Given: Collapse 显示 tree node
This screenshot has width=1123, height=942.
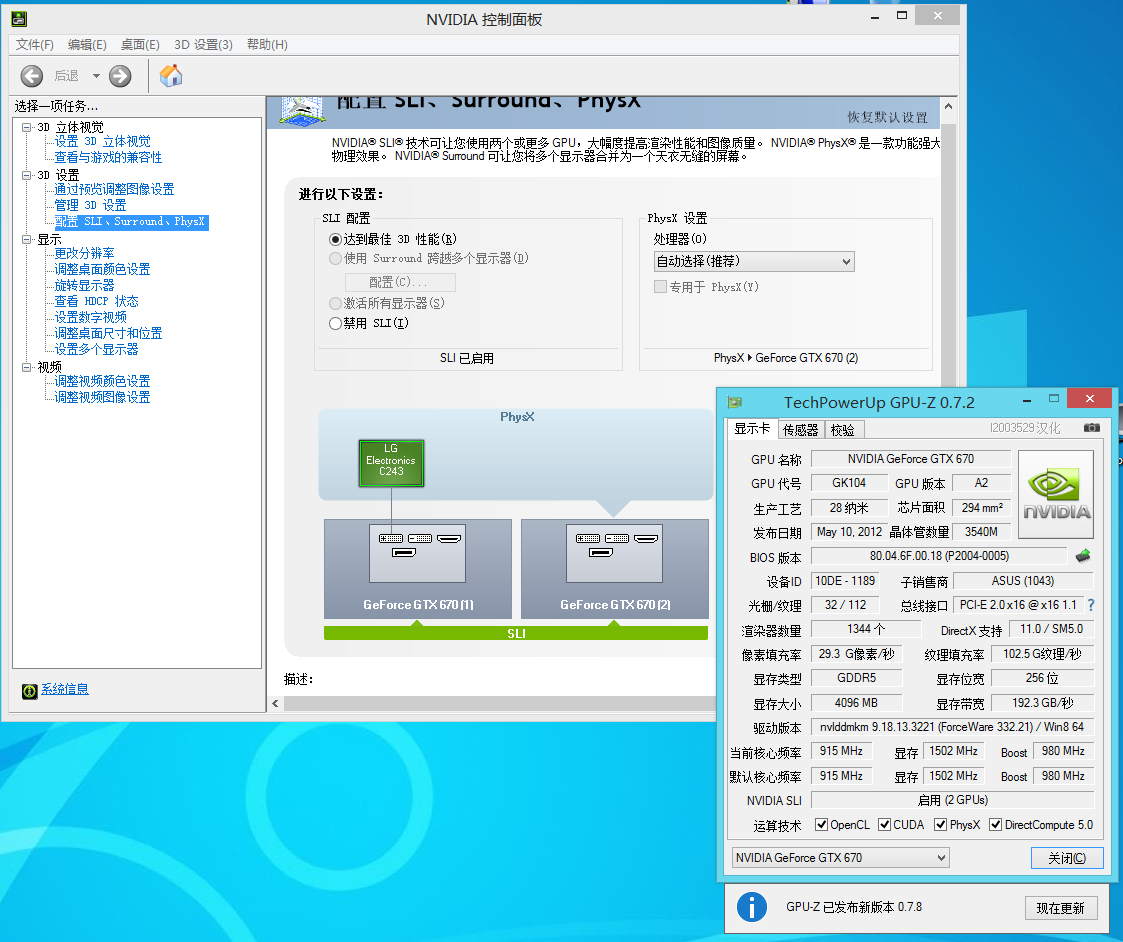Looking at the screenshot, I should point(26,240).
